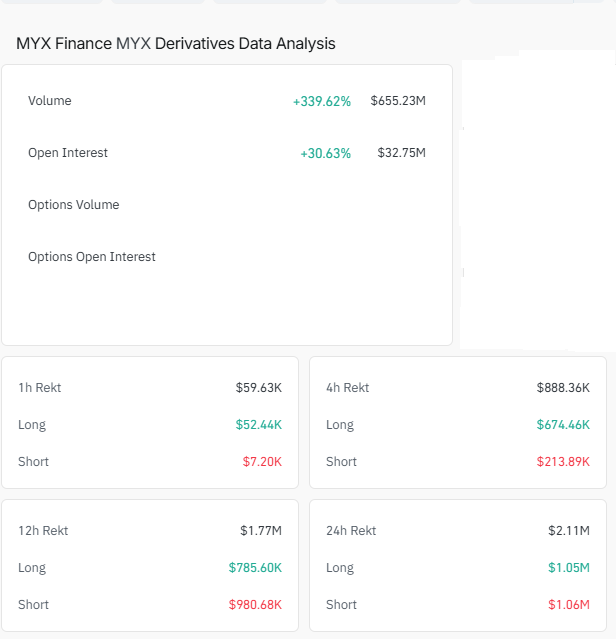Click the $2.11M 24h Rekt total
Image resolution: width=616 pixels, height=639 pixels.
coord(569,531)
